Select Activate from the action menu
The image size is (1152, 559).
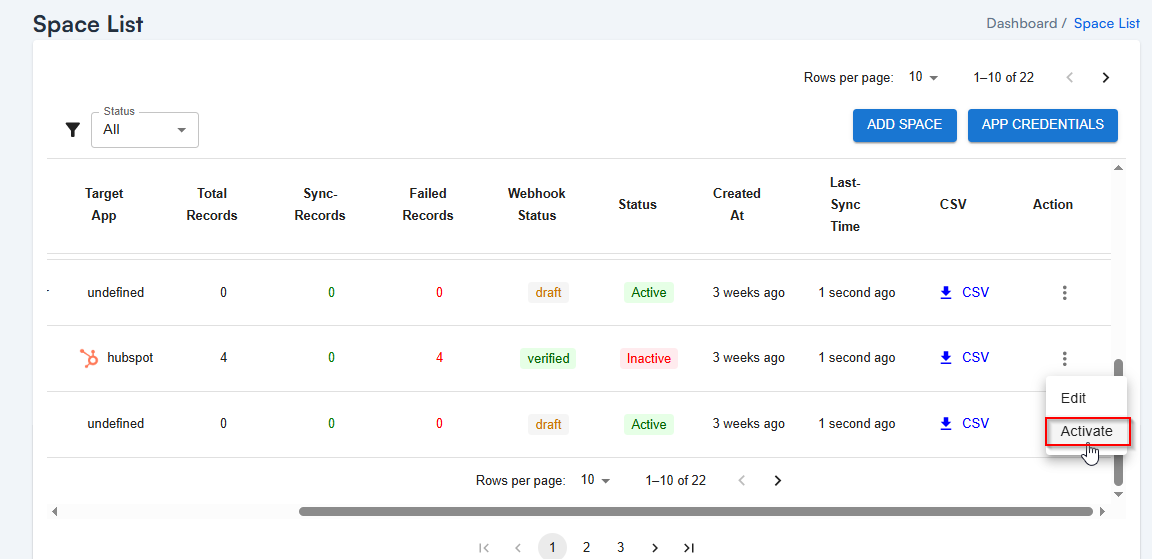tap(1086, 432)
